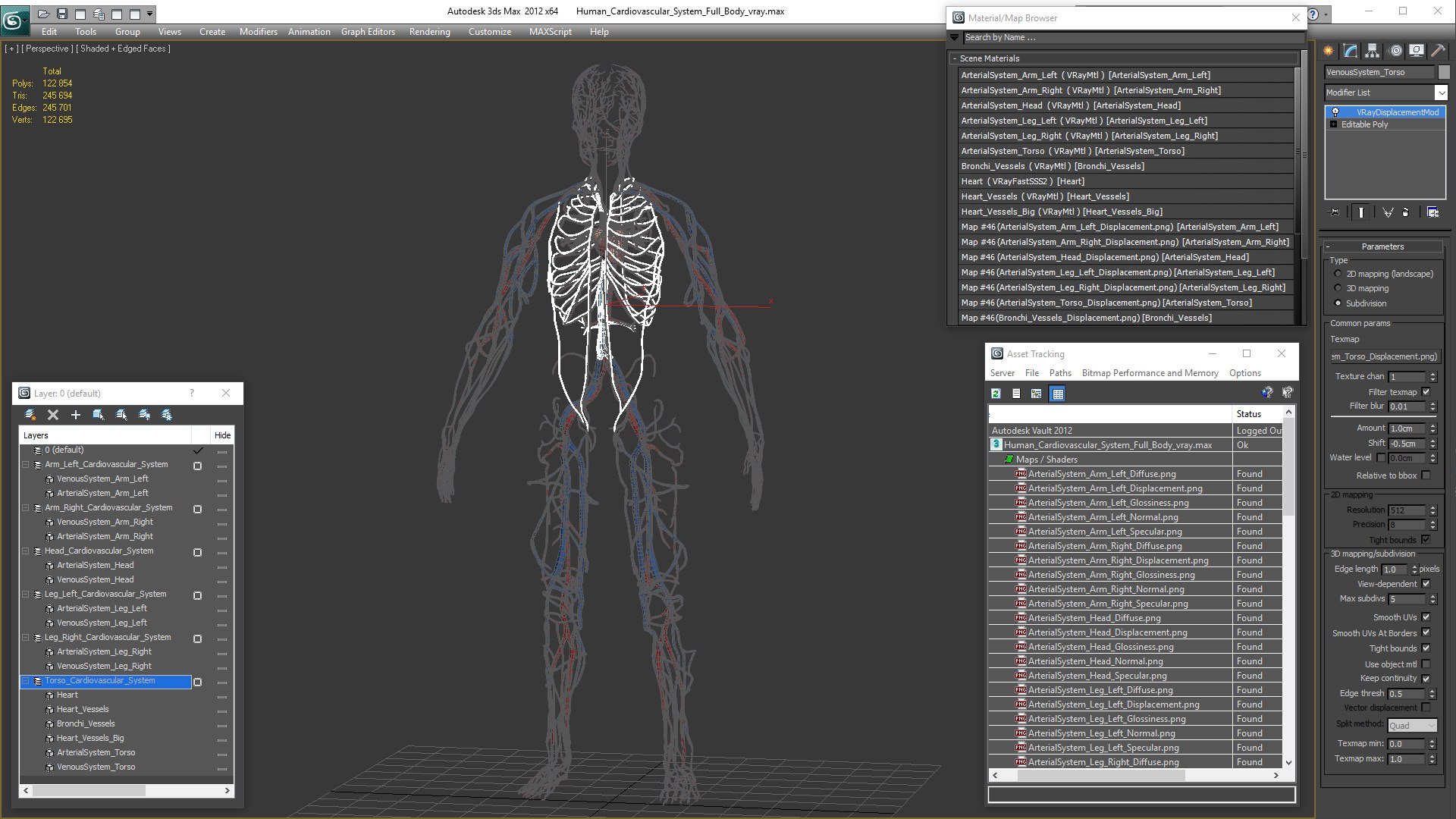This screenshot has height=819, width=1456.
Task: Click the Hide column header in Layer dialog
Action: coord(222,435)
